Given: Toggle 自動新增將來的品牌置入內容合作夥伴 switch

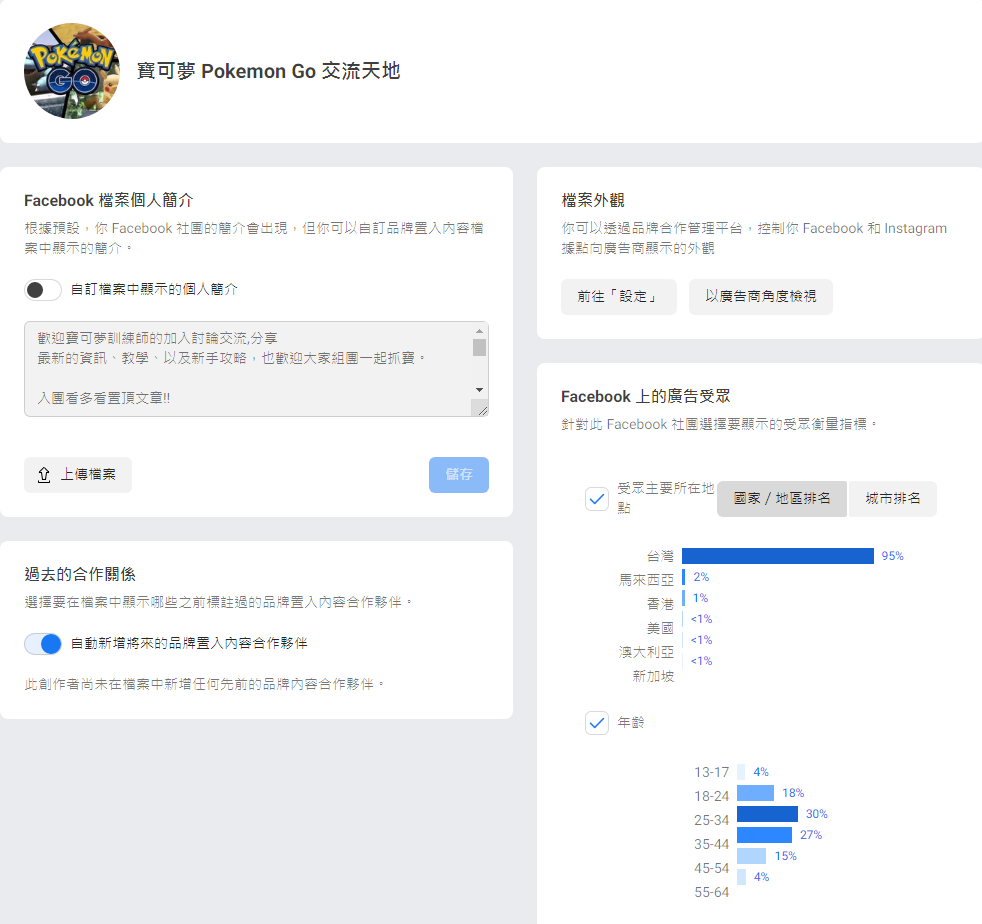Looking at the screenshot, I should 43,644.
